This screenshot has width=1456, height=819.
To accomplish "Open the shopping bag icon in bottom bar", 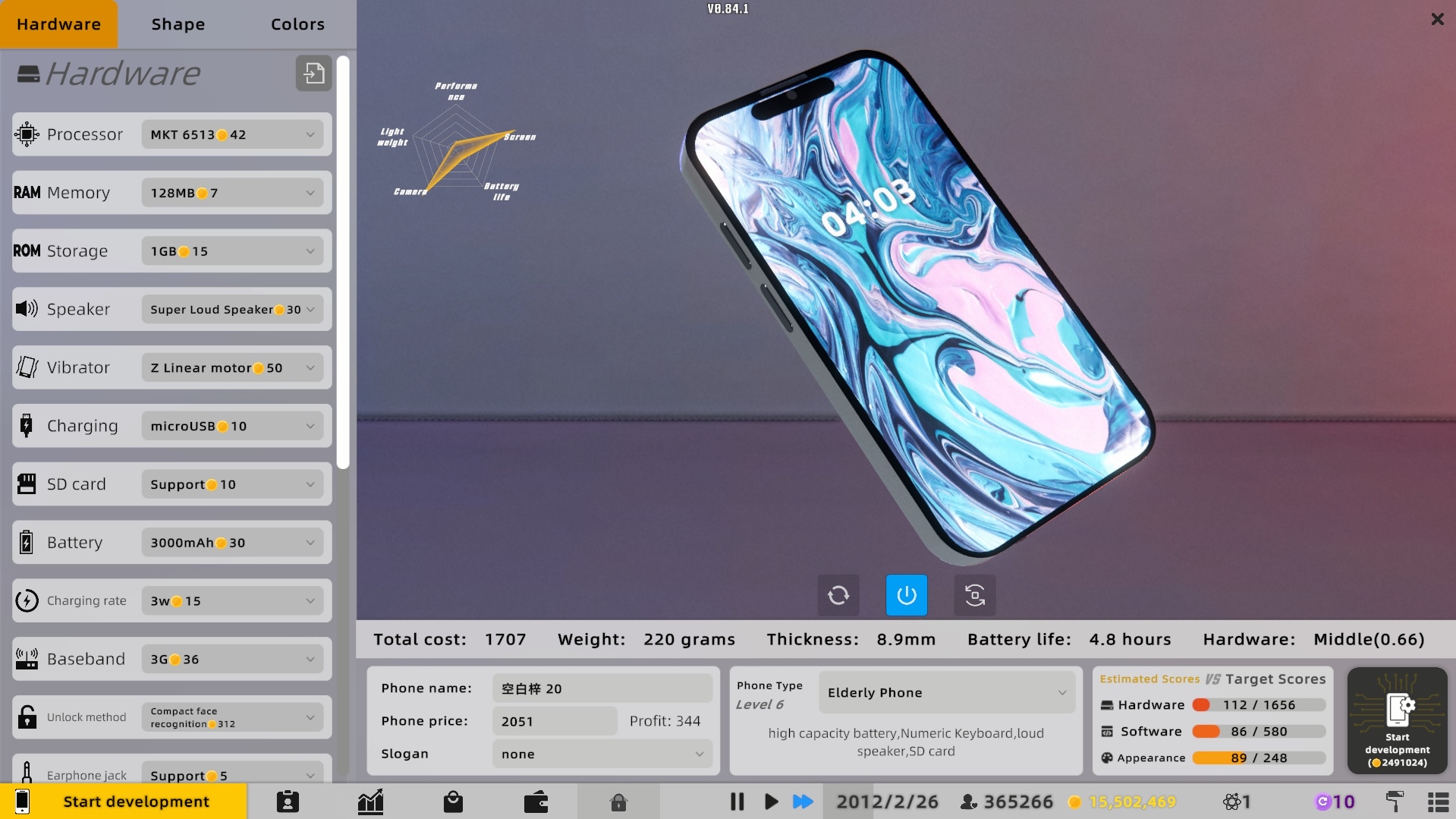I will [453, 802].
